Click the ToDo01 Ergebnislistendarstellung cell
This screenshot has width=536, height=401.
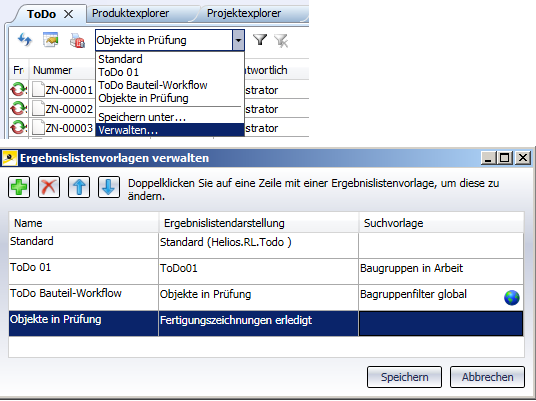[x=259, y=272]
